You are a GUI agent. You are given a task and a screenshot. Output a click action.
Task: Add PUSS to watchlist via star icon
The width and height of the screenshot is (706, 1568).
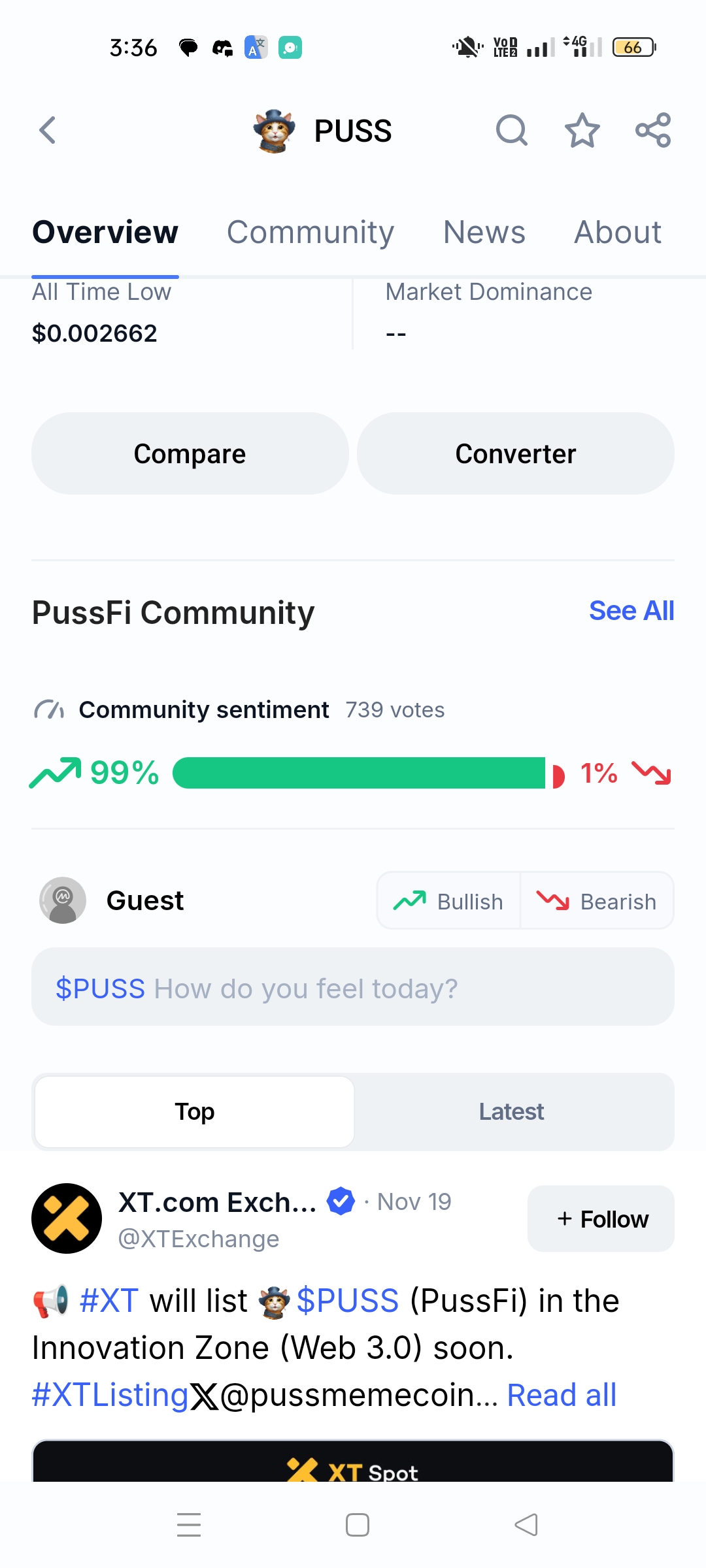point(582,130)
